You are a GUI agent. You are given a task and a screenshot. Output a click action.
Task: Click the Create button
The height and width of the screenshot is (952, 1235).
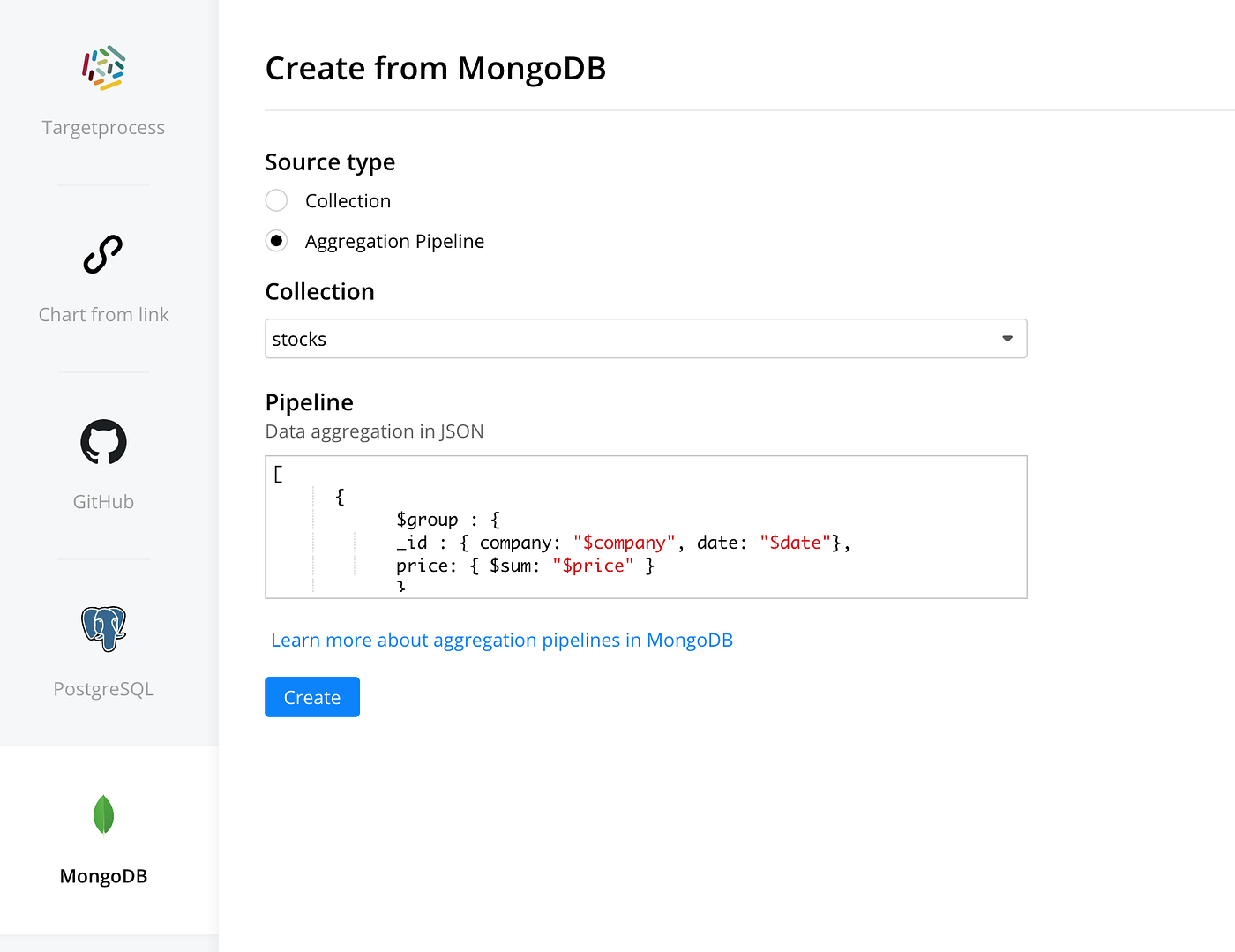(311, 697)
